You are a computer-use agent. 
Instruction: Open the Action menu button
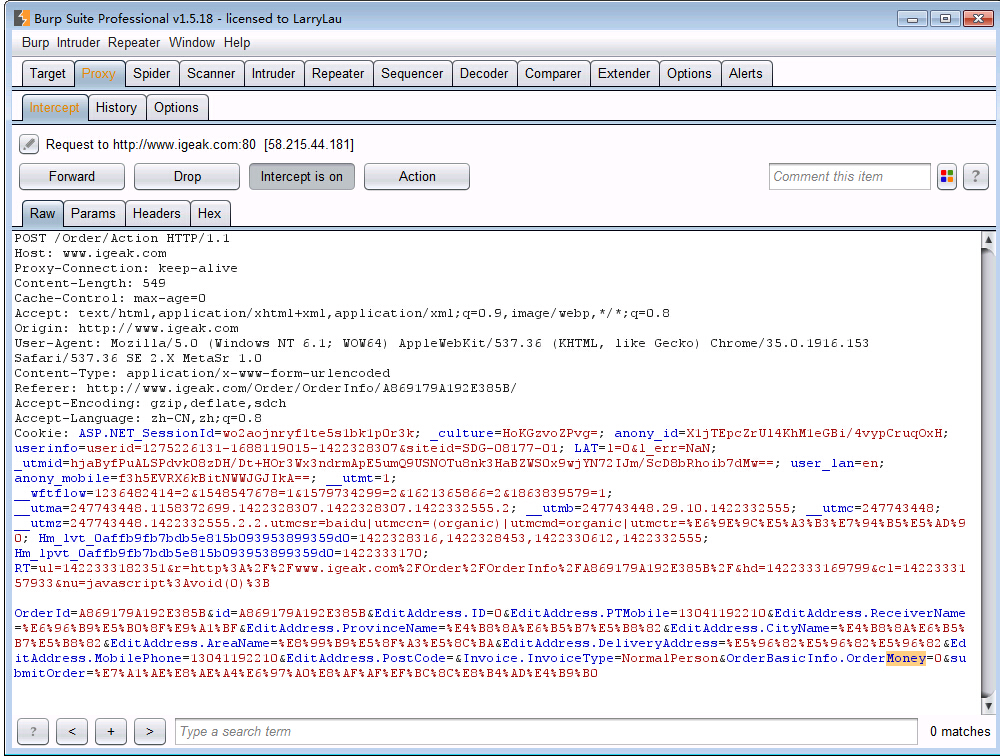pos(417,177)
